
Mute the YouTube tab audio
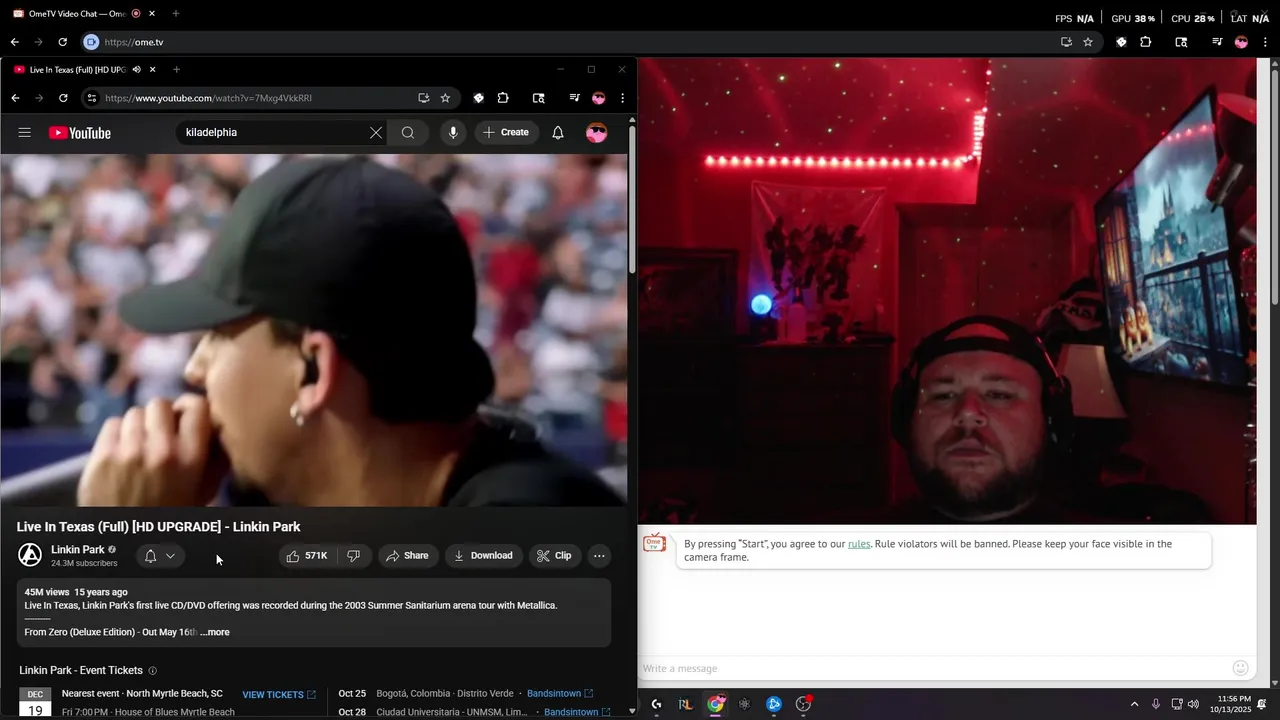136,70
